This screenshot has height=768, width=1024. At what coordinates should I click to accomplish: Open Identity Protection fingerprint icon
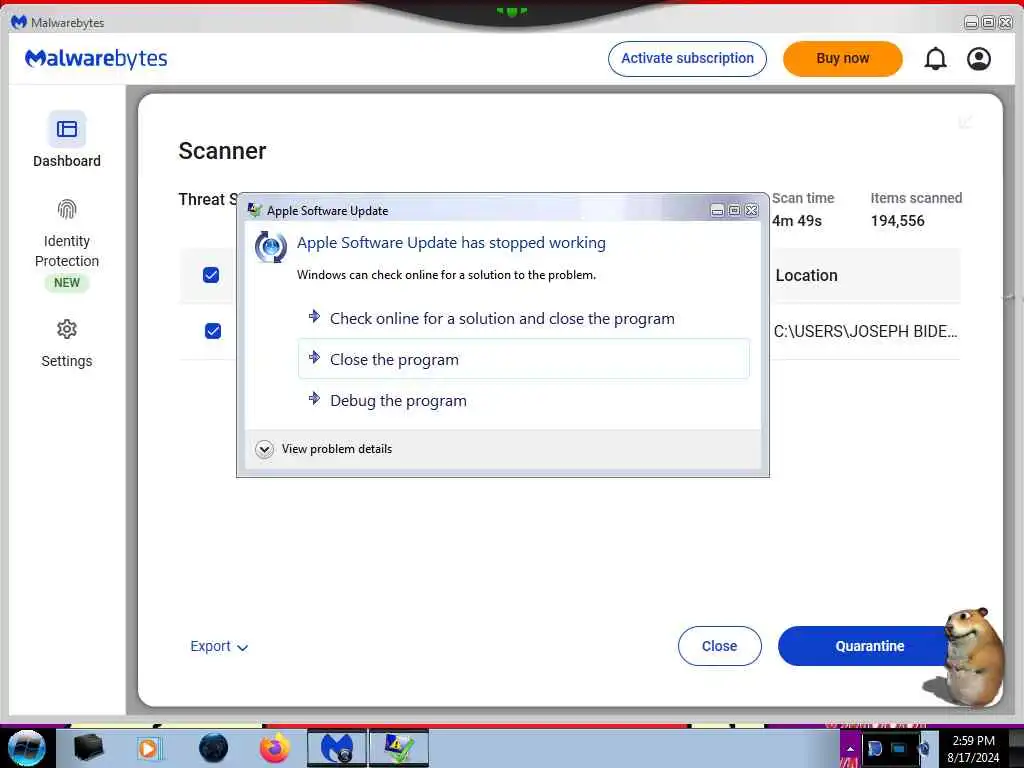[67, 210]
